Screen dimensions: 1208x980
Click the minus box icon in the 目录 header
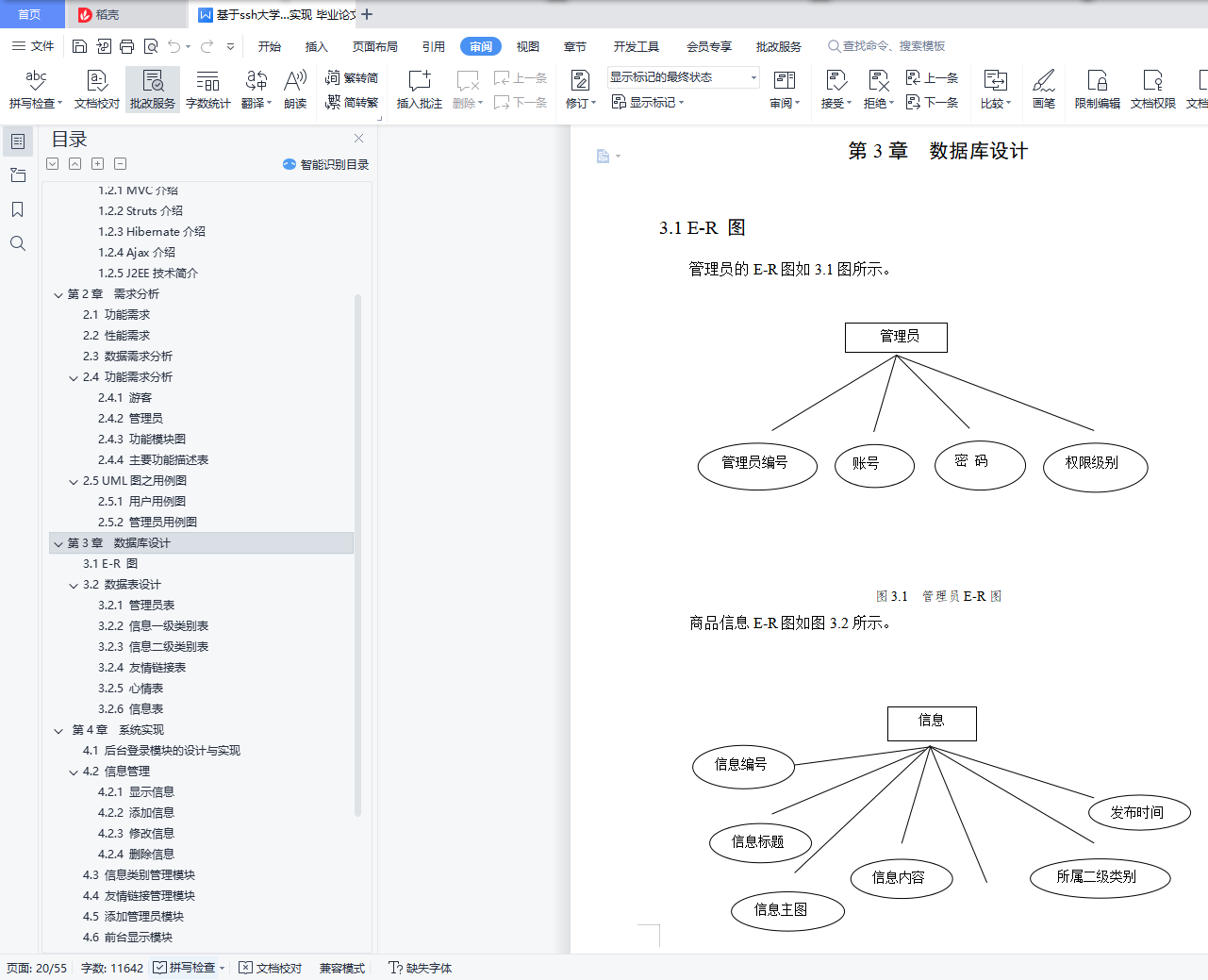click(120, 163)
